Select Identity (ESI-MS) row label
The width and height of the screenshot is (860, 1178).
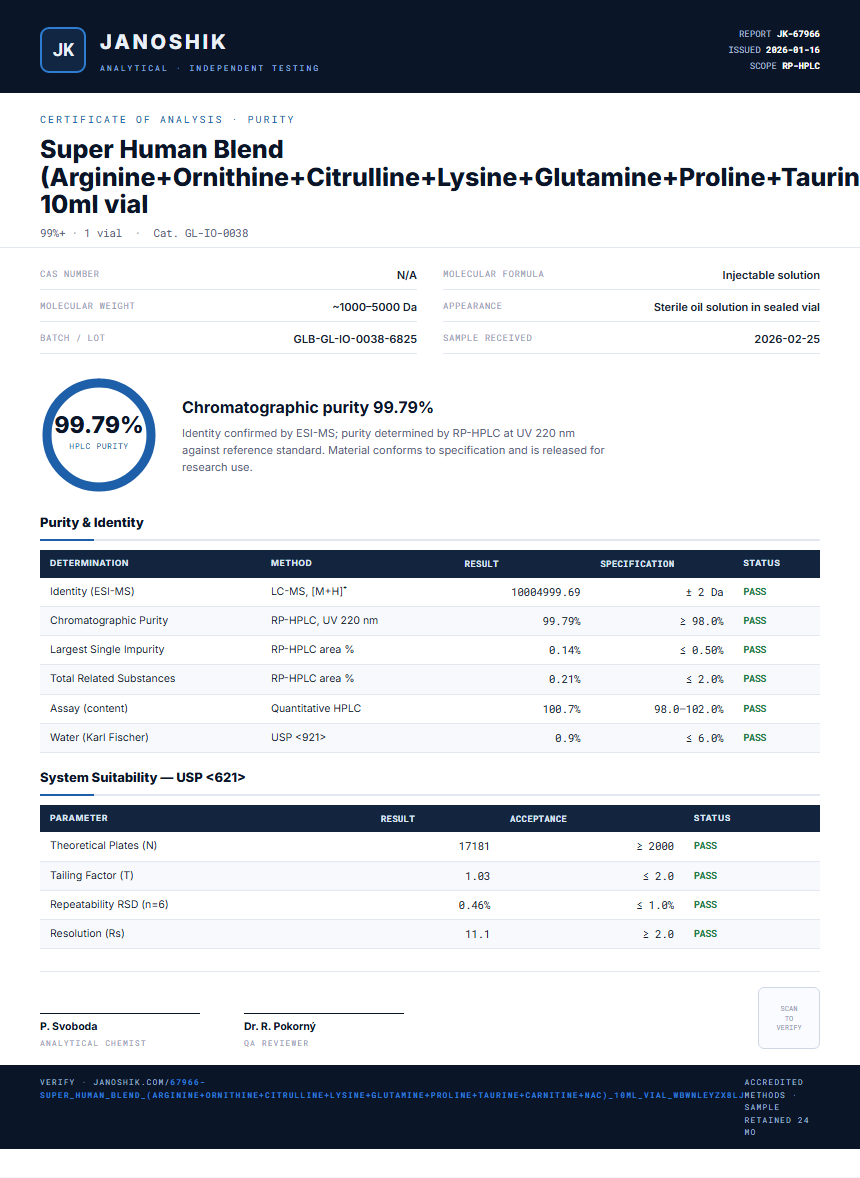(92, 592)
